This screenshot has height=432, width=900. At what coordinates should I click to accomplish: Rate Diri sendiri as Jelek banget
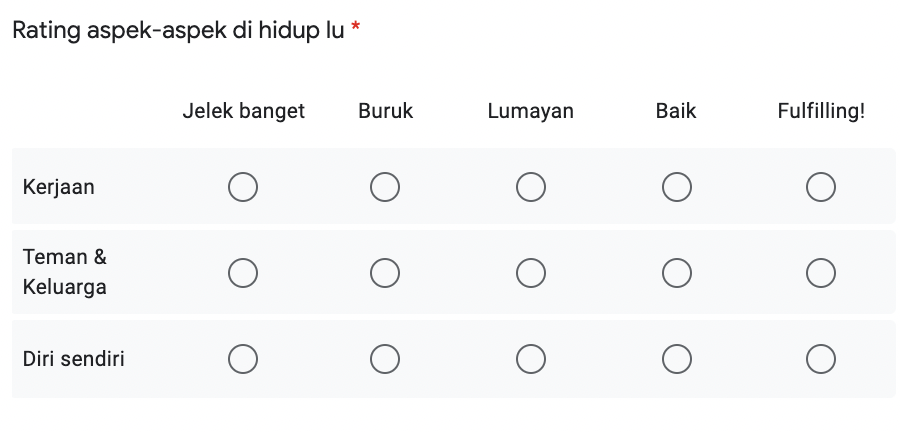point(243,358)
